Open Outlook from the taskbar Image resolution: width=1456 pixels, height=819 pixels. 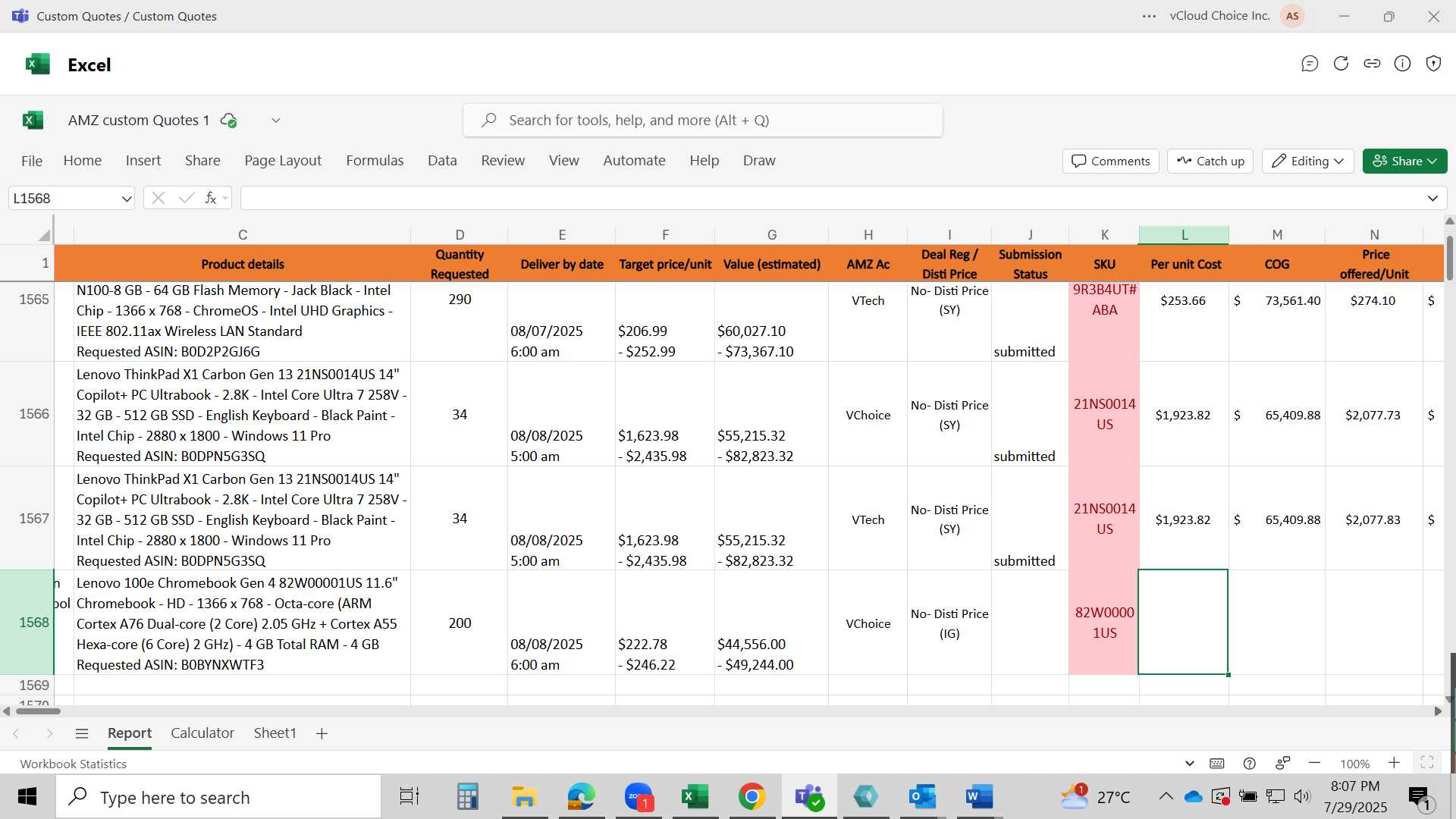point(922,797)
